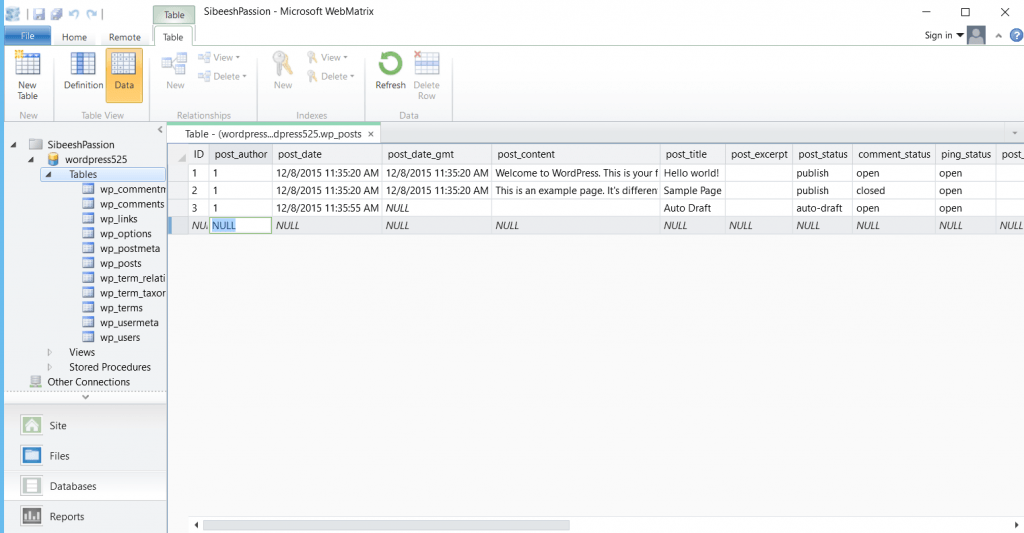Click the scroll left arrow
Screen dimensions: 1024x533
coord(196,525)
